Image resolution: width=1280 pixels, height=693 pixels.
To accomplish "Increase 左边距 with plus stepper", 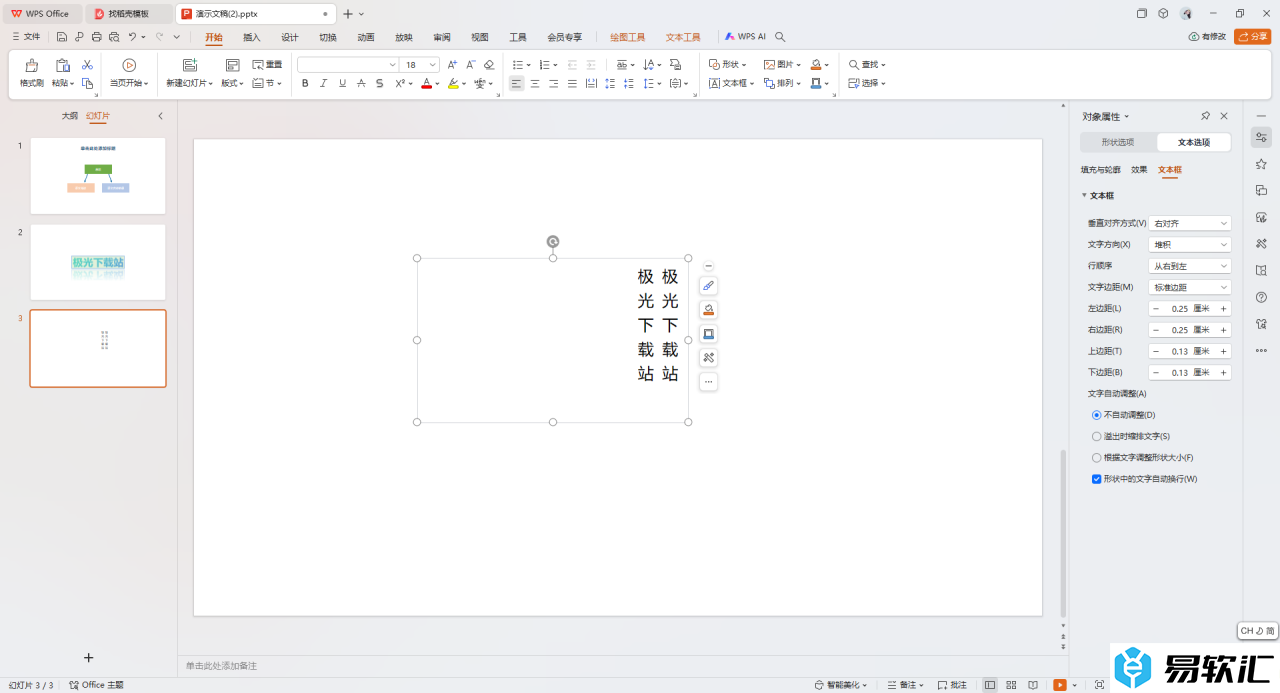I will click(x=1223, y=309).
